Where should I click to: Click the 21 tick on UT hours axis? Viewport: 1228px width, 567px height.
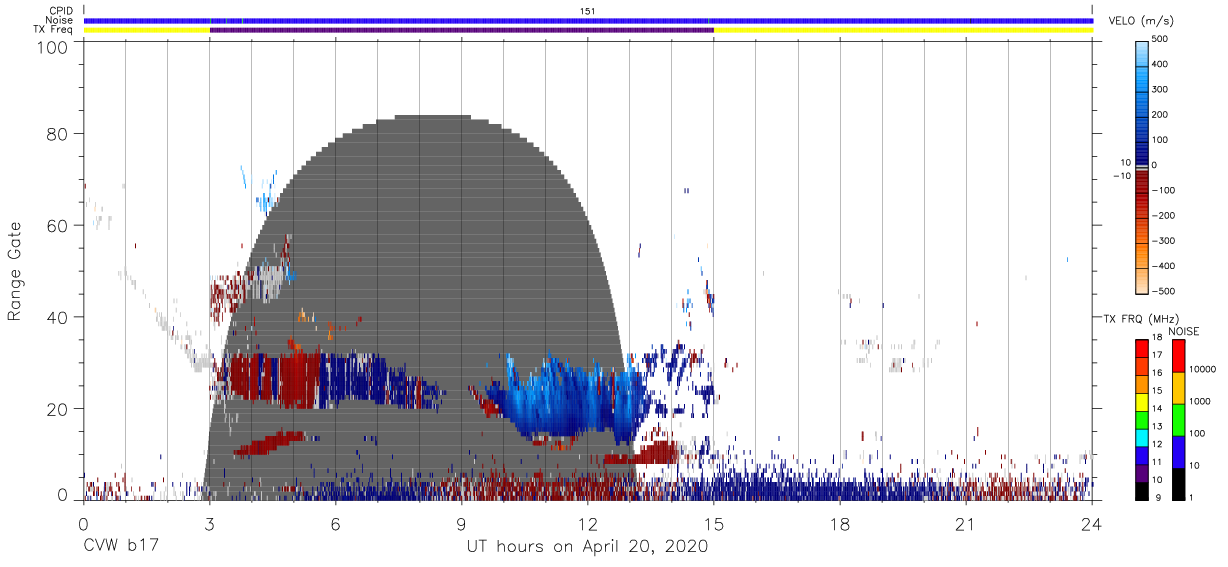tap(966, 524)
